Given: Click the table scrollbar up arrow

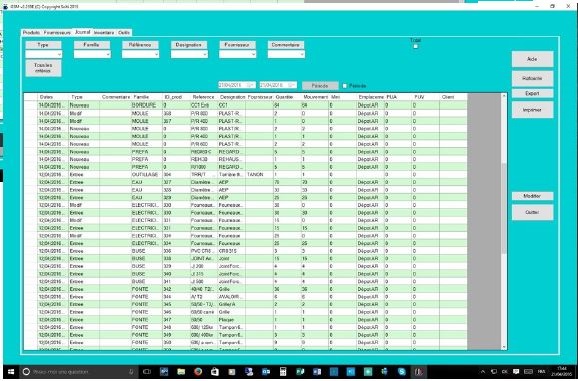Looking at the screenshot, I should point(504,96).
